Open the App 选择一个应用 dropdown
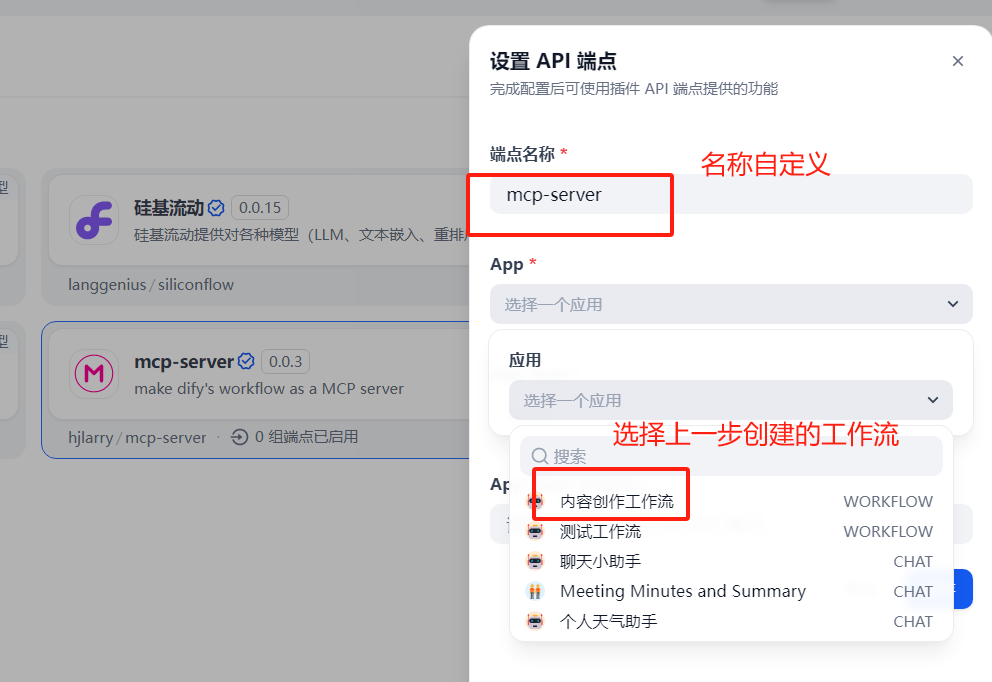The width and height of the screenshot is (992, 682). [x=731, y=304]
